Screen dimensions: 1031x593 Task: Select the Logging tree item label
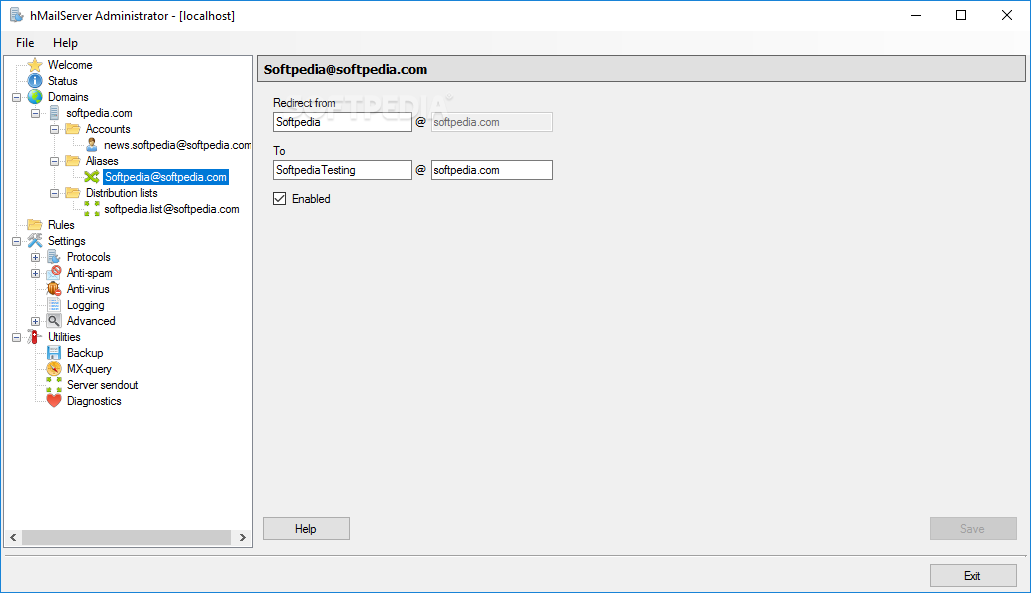[x=85, y=305]
